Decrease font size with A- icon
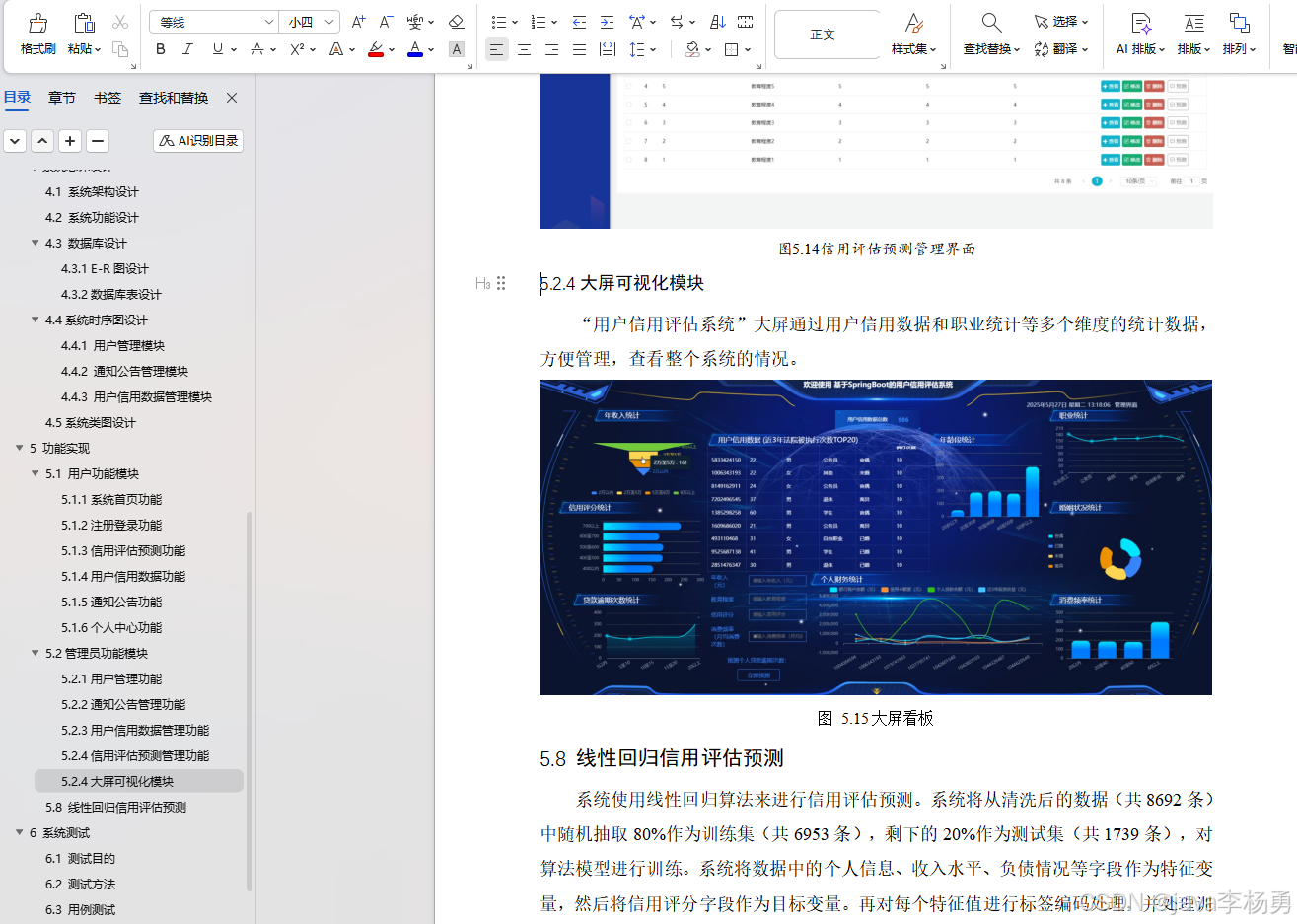The height and width of the screenshot is (924, 1297). pos(387,22)
